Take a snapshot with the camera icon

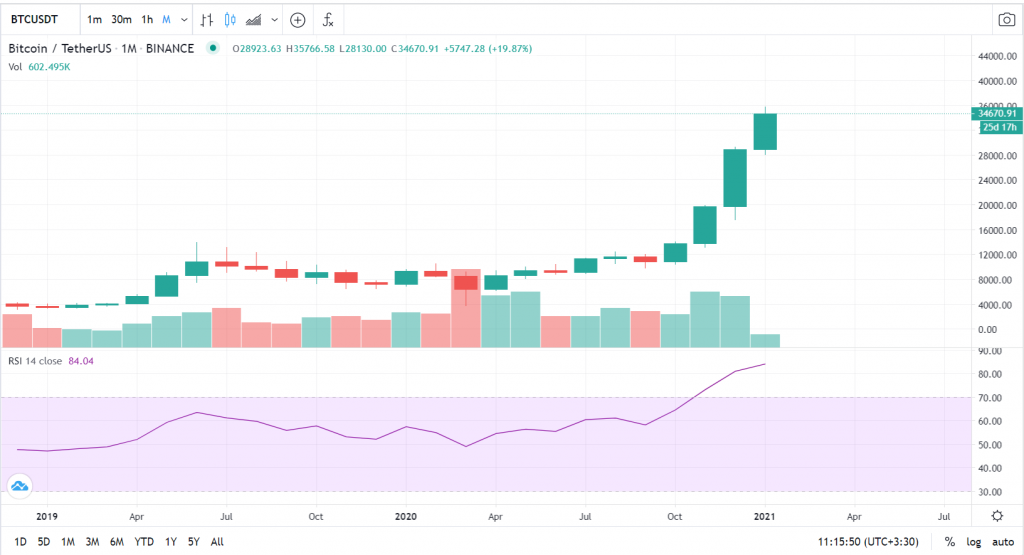(x=1006, y=19)
